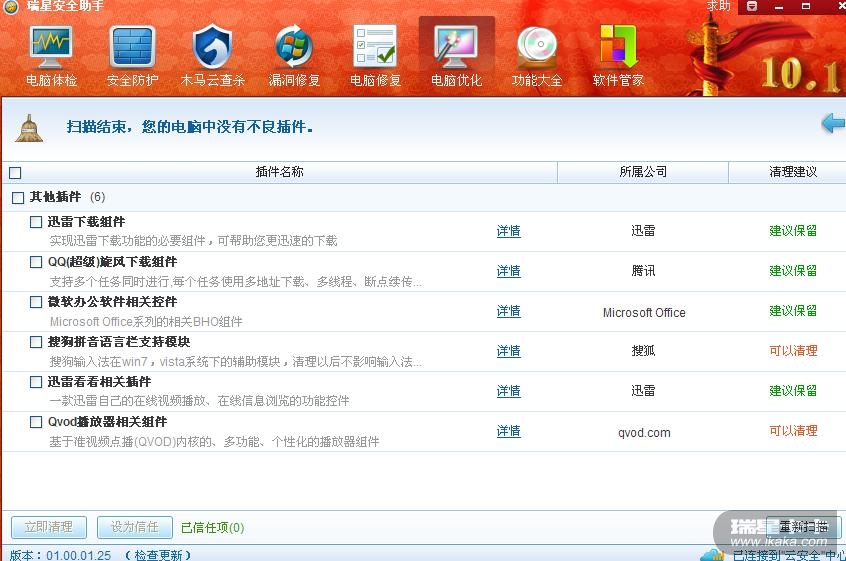Open 详情 for 迅雷看看相关插件
Screen dimensions: 846x561
pos(508,391)
